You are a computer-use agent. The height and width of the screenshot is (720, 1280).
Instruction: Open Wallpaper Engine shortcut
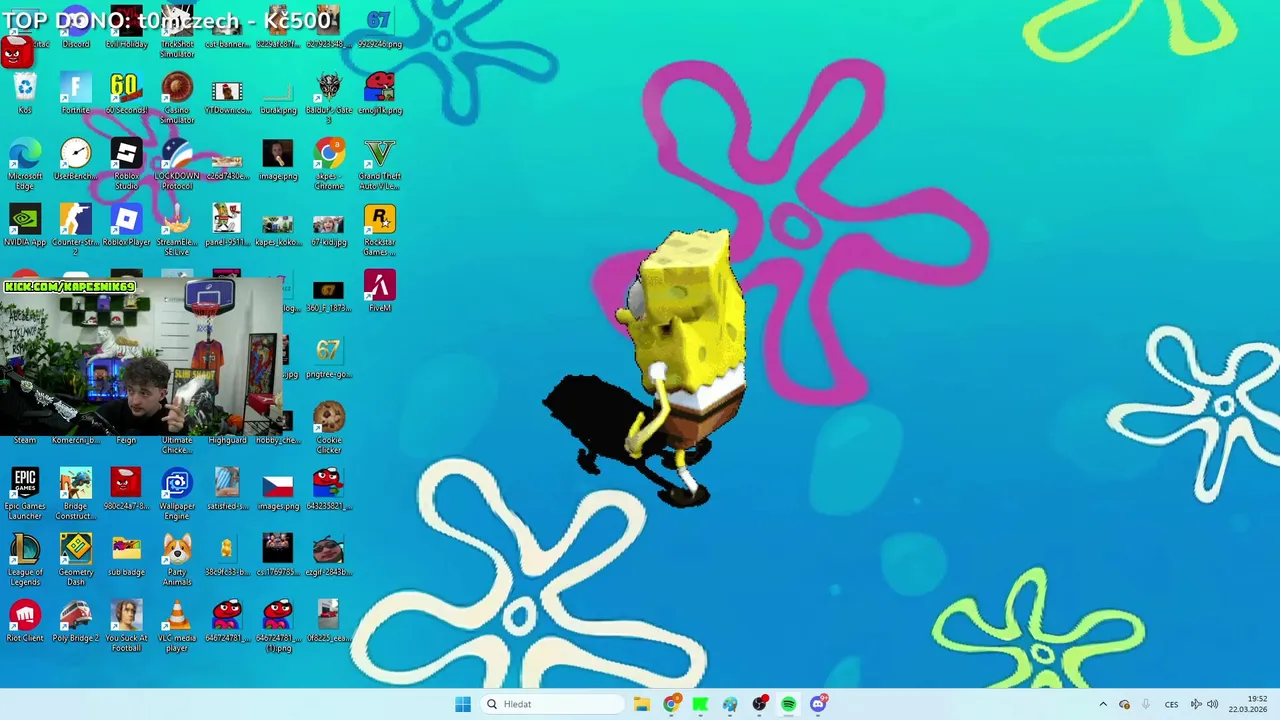[x=177, y=493]
